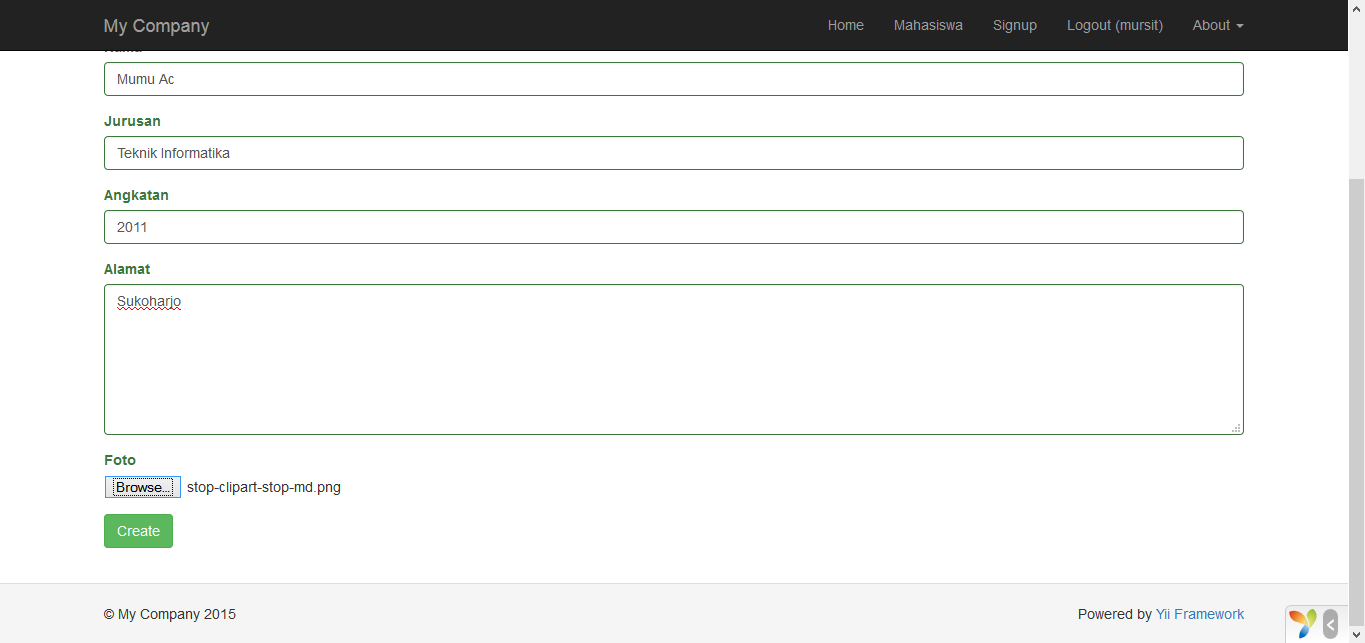The image size is (1365, 643).
Task: Click the Yii logo in the debug toolbar
Action: pos(1302,622)
